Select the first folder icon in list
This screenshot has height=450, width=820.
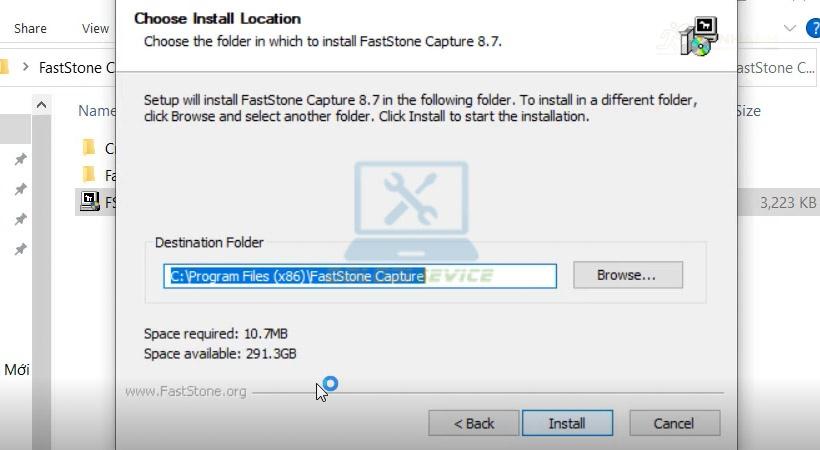(89, 148)
